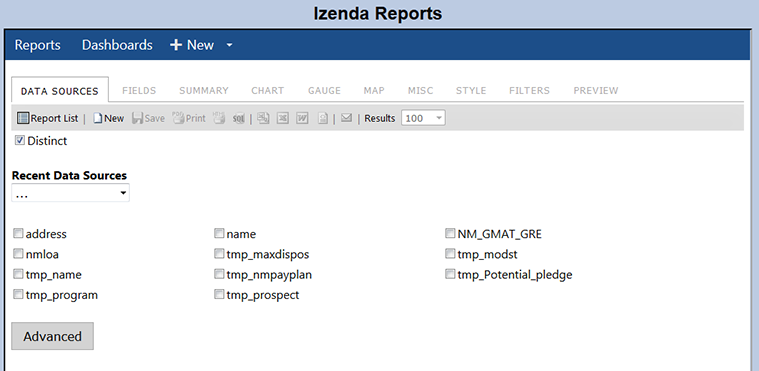Image resolution: width=759 pixels, height=371 pixels.
Task: Click the Print PDF icon
Action: pos(178,118)
